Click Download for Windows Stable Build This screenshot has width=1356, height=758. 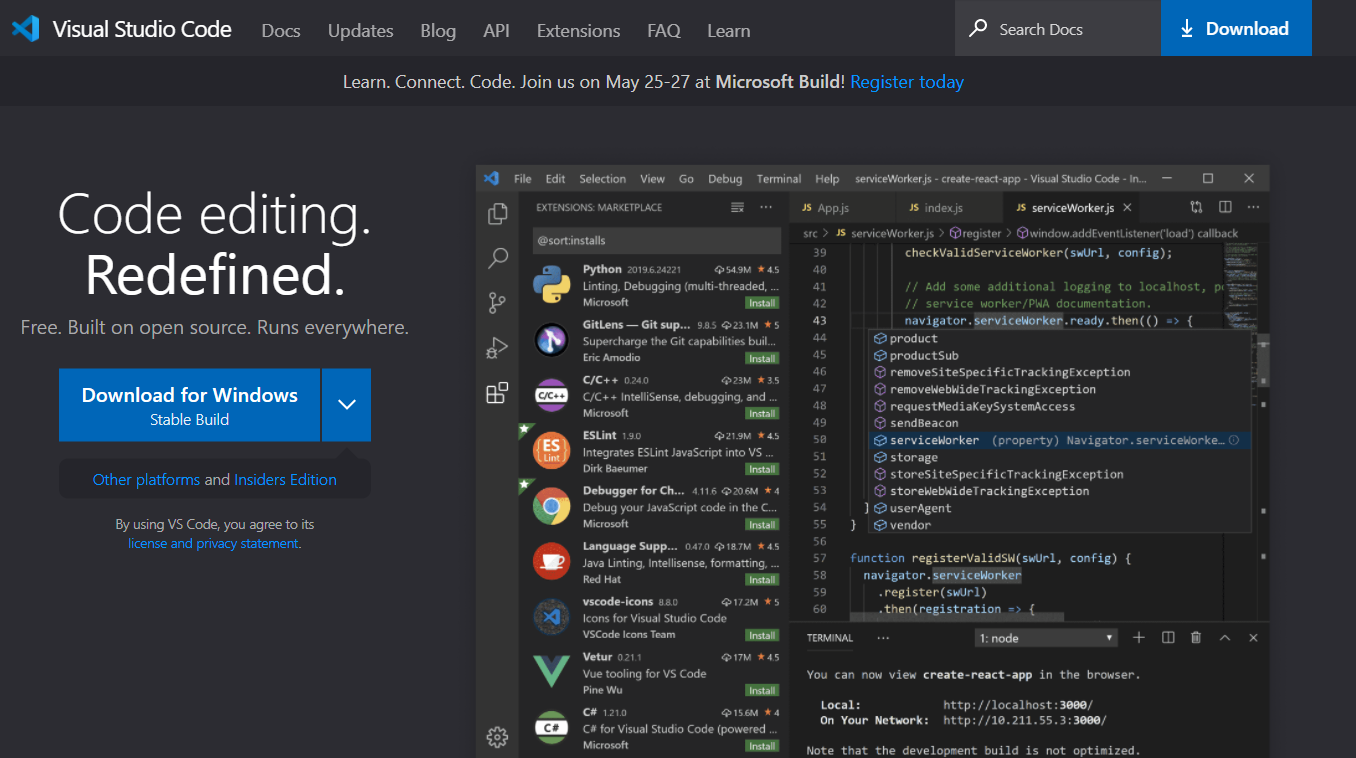[x=190, y=405]
